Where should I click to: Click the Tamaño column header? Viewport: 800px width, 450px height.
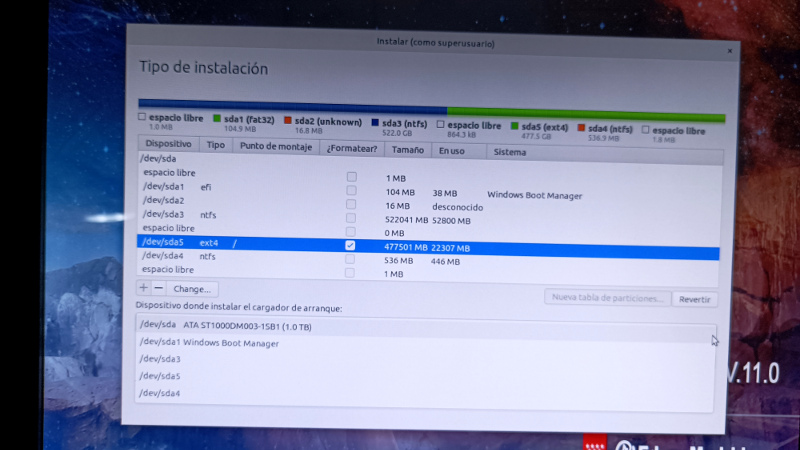click(407, 150)
